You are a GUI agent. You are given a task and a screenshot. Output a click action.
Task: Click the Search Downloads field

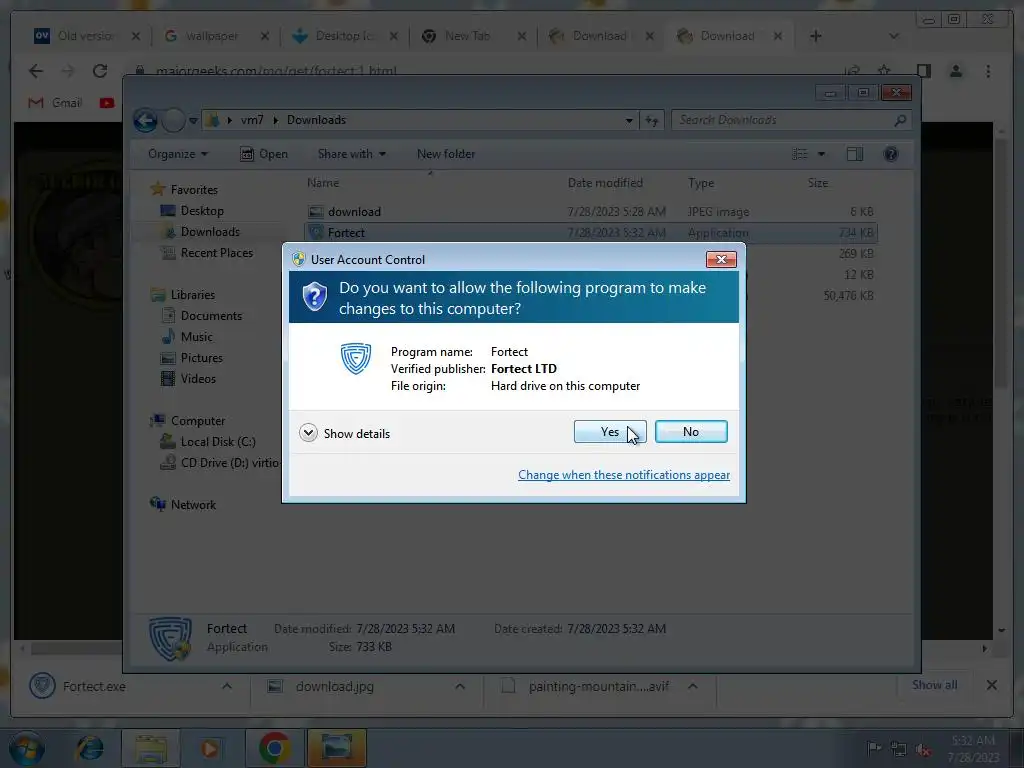coord(790,120)
